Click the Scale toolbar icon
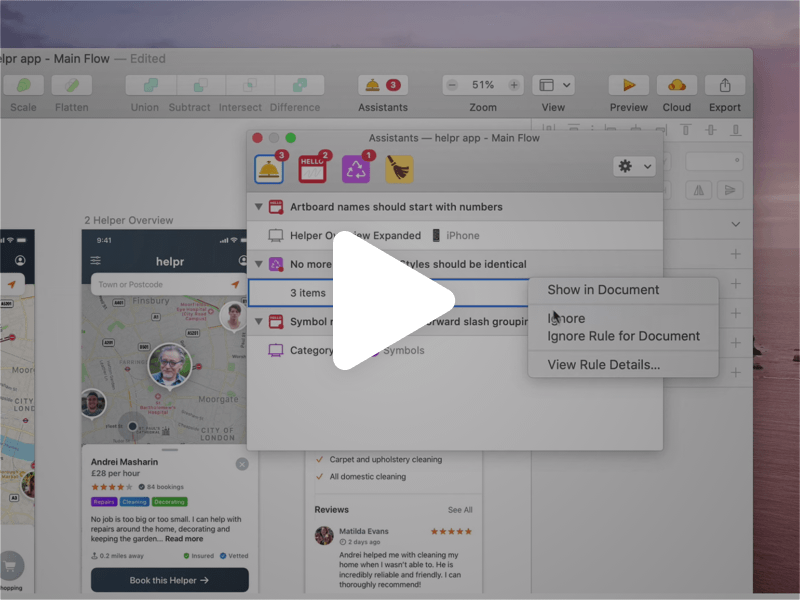Screen dimensions: 800x600 pos(23,85)
